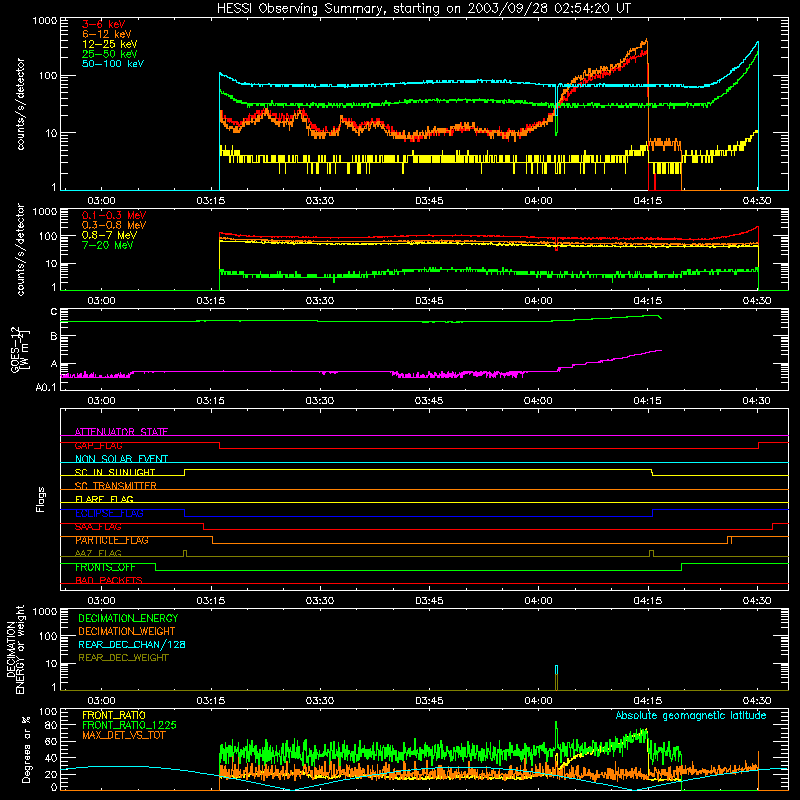
Task: Click the HESSI Observing Summary title text
Action: [423, 8]
